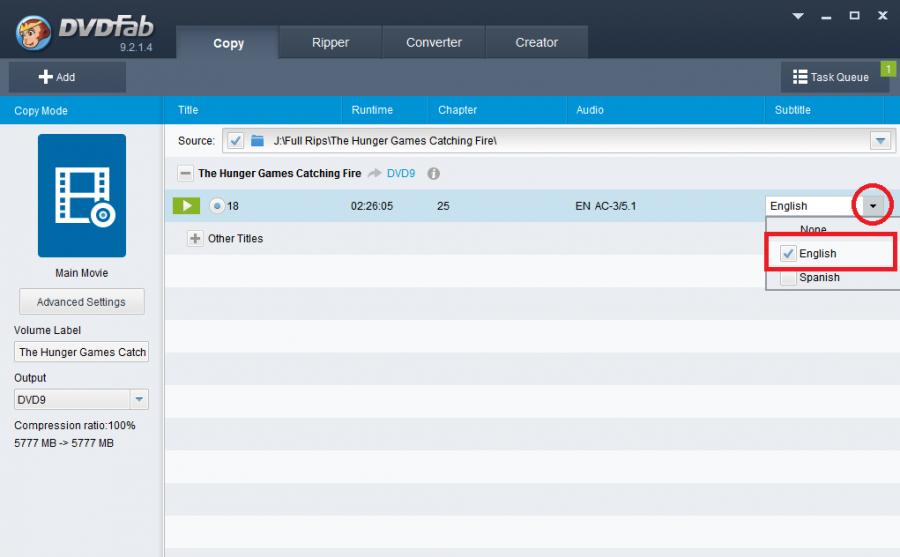The width and height of the screenshot is (900, 557).
Task: Click the chapter count 25
Action: [x=443, y=206]
